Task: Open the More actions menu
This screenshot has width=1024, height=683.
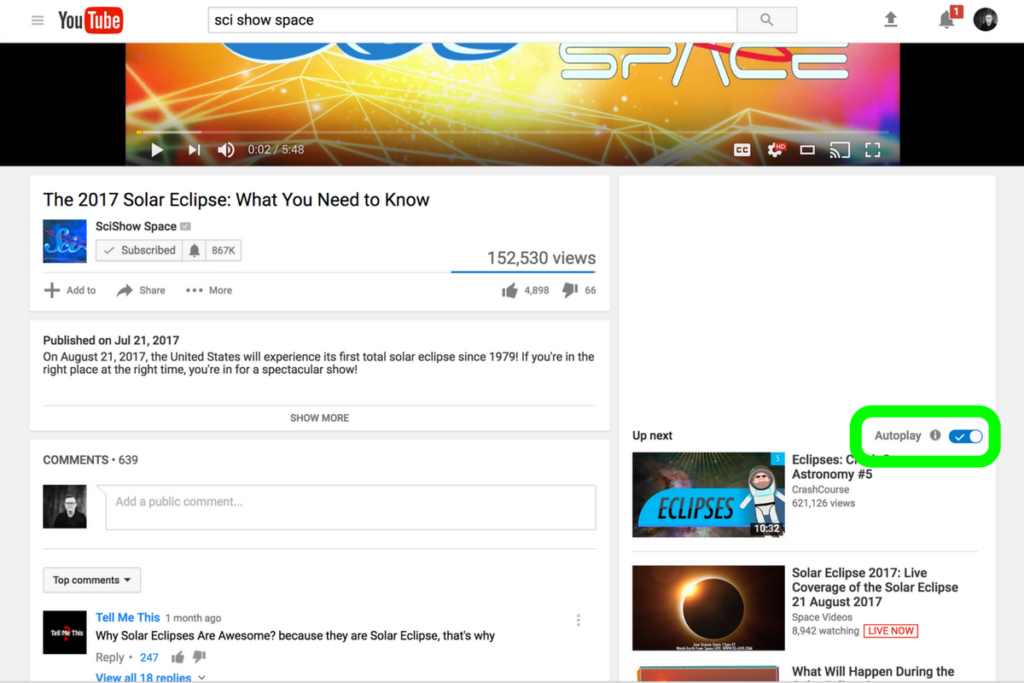Action: click(x=209, y=290)
